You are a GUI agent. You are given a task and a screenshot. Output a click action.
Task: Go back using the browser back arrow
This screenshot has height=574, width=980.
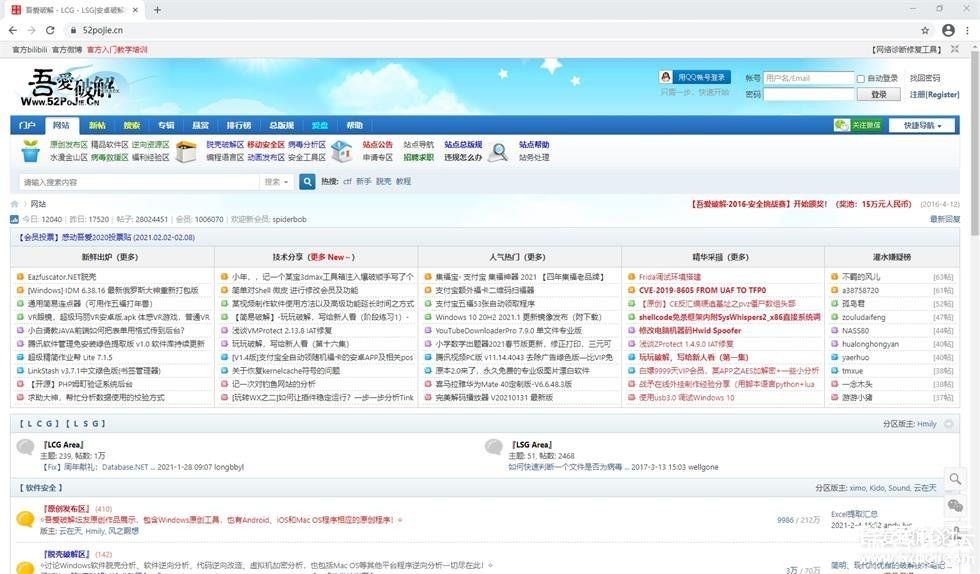[x=12, y=30]
